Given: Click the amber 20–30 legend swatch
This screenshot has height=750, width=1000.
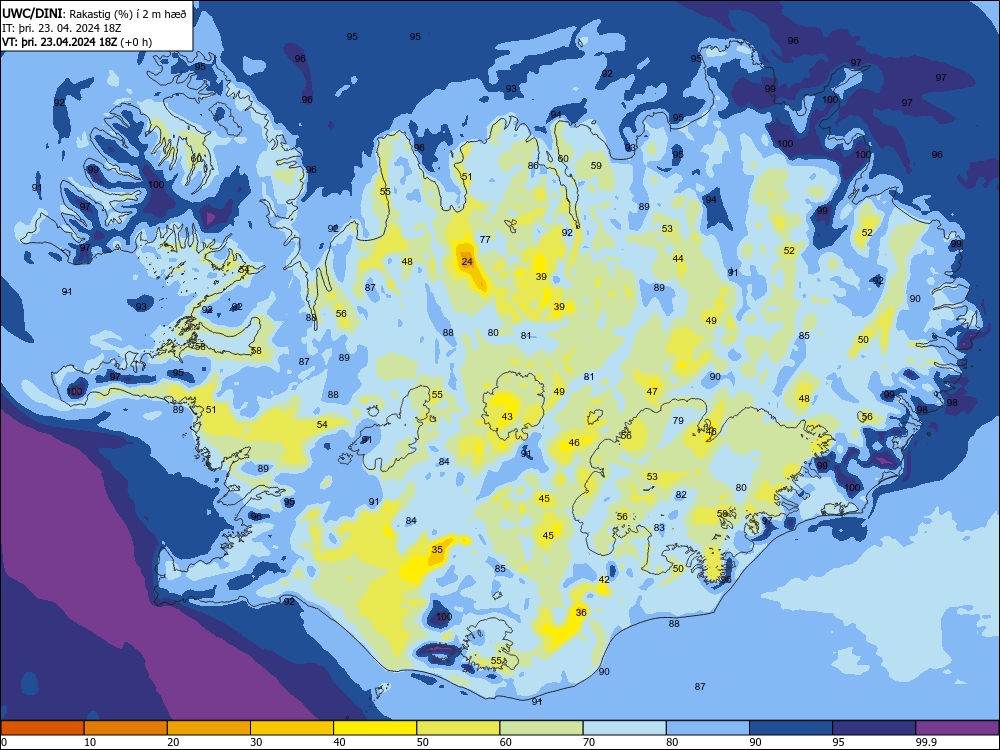Looking at the screenshot, I should (209, 728).
